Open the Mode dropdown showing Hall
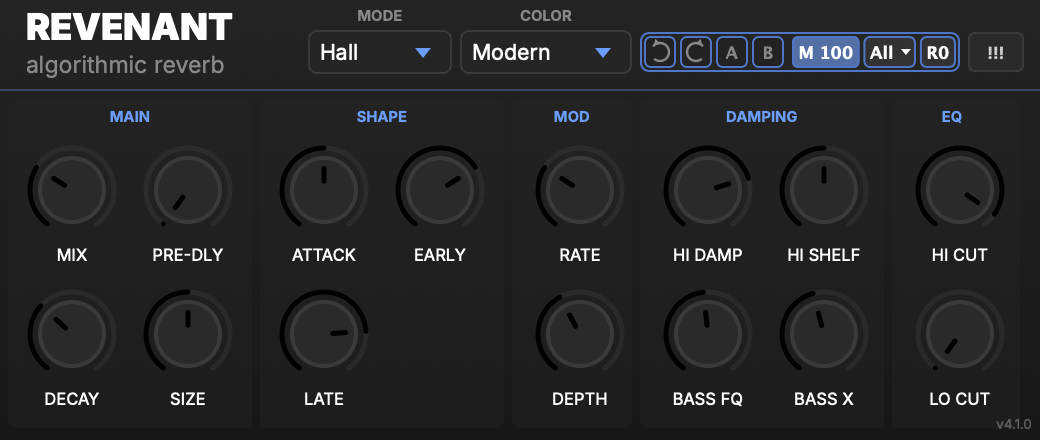 pos(379,52)
